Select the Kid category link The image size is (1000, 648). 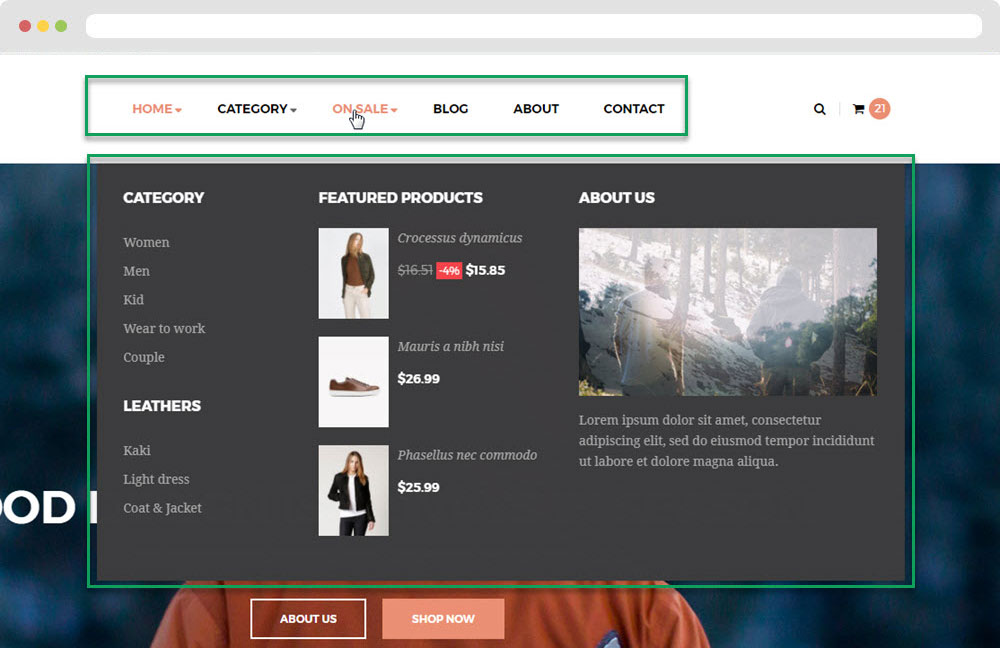133,300
